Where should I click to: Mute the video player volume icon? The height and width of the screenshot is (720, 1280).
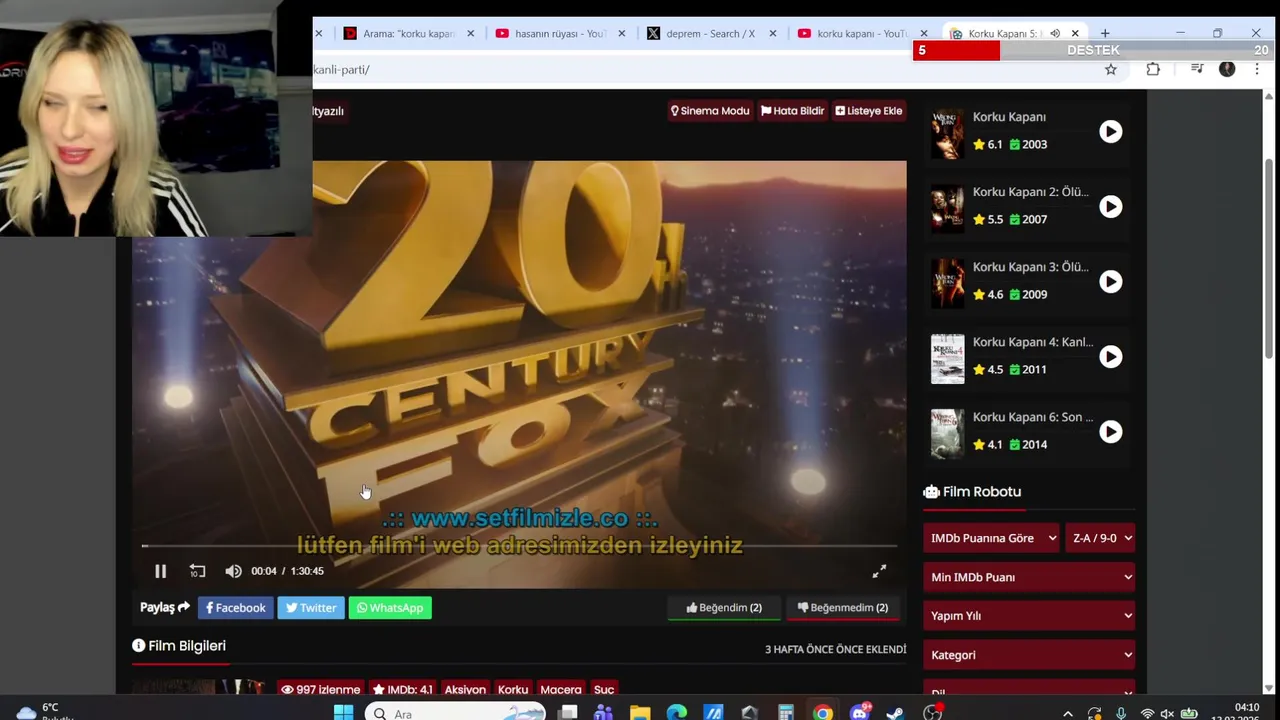(x=233, y=571)
